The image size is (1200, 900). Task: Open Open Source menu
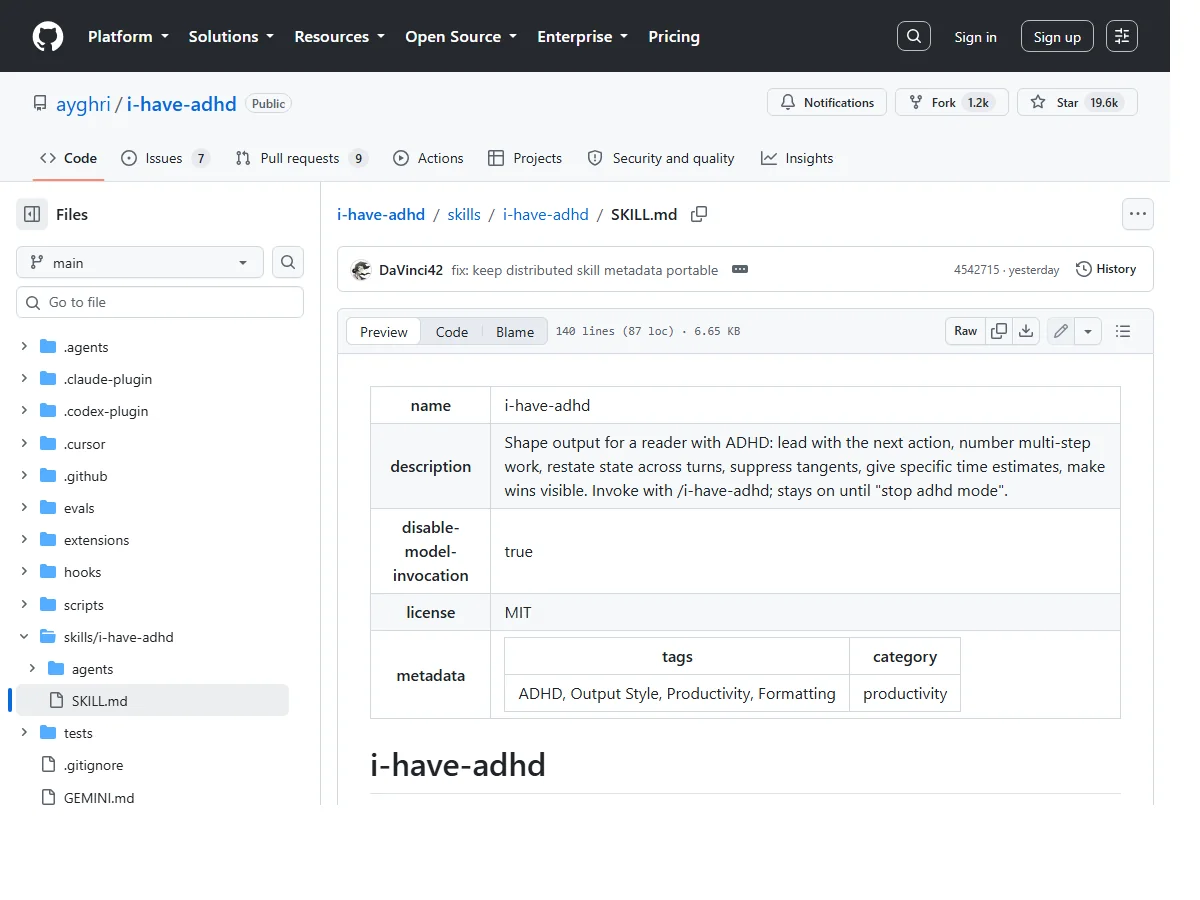(461, 36)
